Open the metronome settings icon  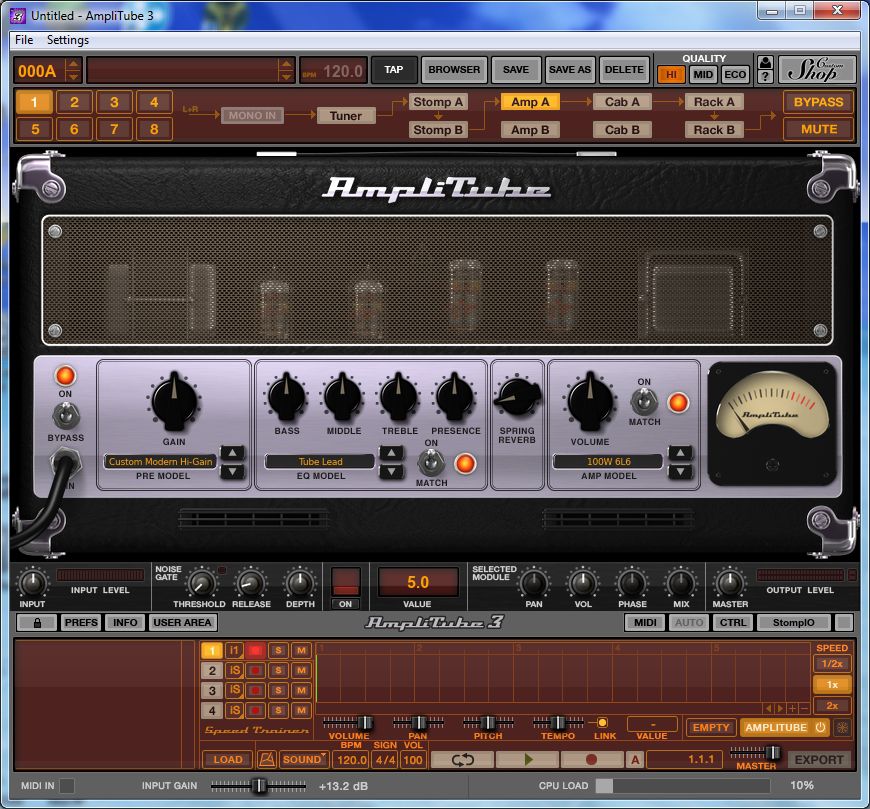pos(267,759)
